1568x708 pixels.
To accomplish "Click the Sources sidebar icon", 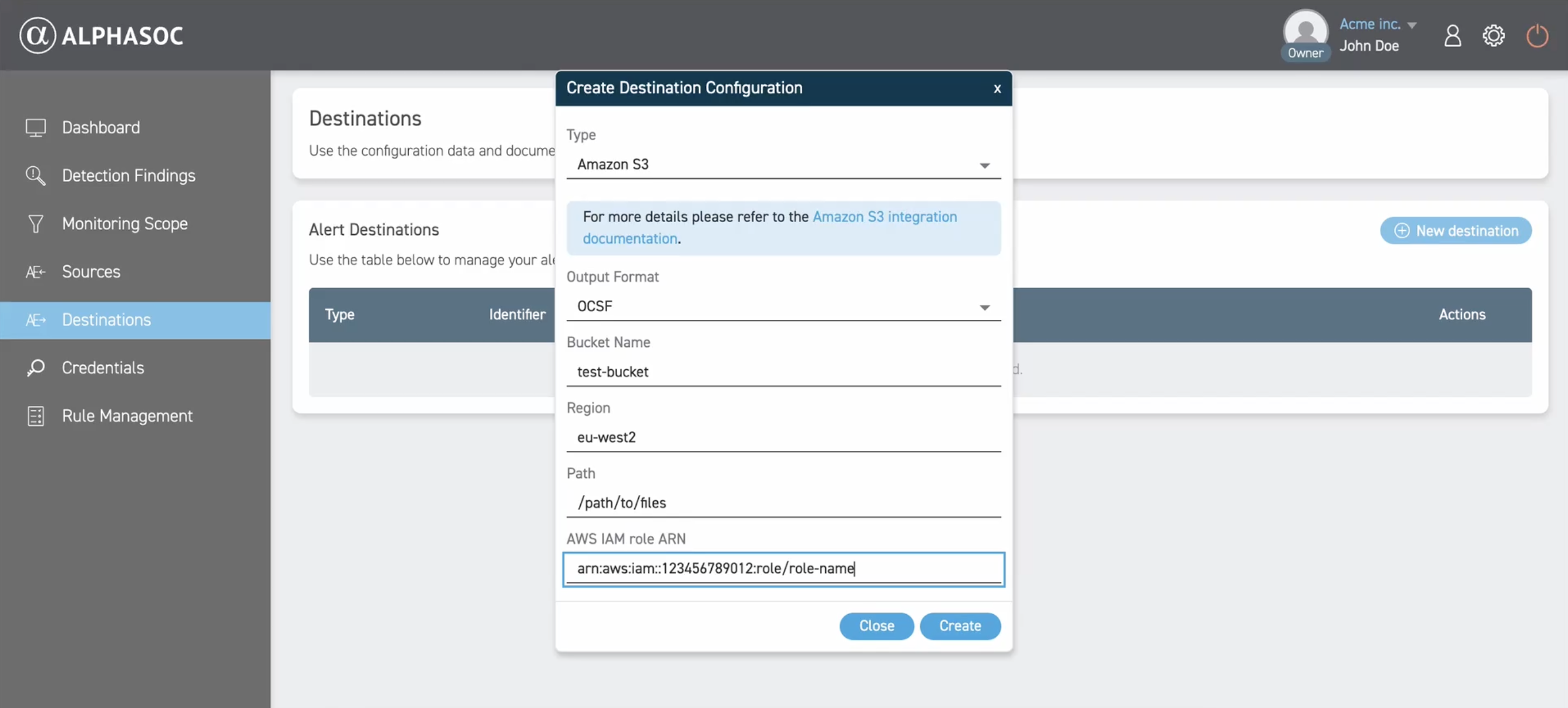I will (35, 272).
